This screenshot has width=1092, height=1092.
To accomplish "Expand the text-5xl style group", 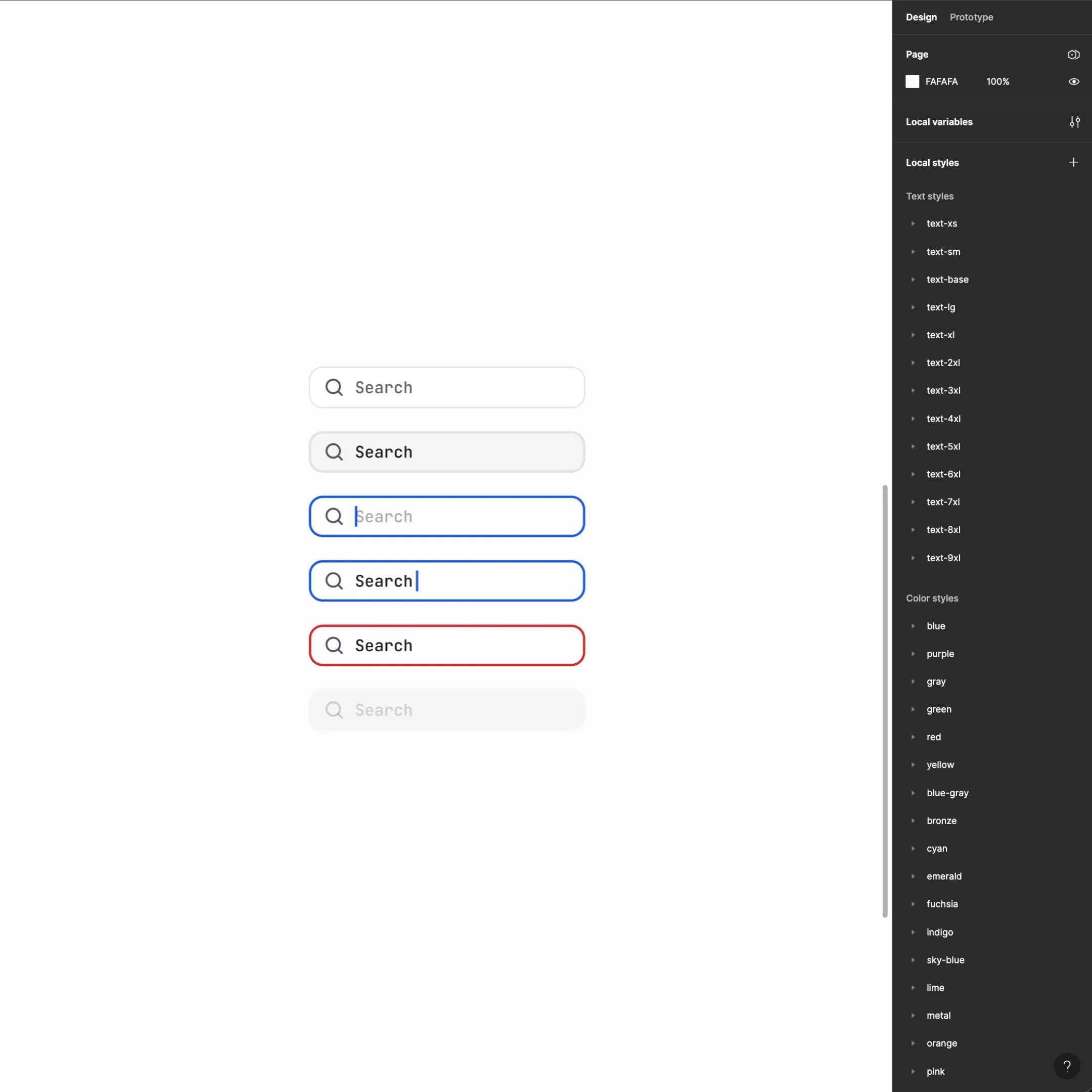I will click(x=913, y=446).
